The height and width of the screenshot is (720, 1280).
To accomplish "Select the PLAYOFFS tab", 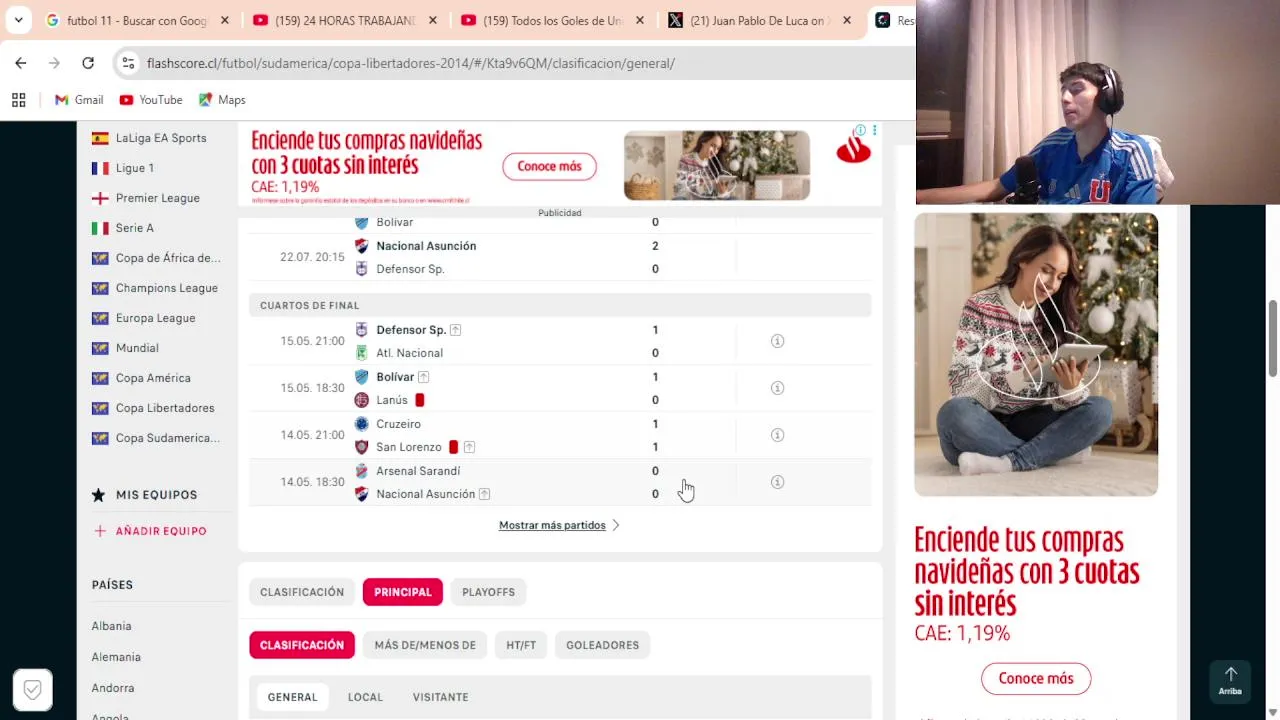I will [488, 592].
